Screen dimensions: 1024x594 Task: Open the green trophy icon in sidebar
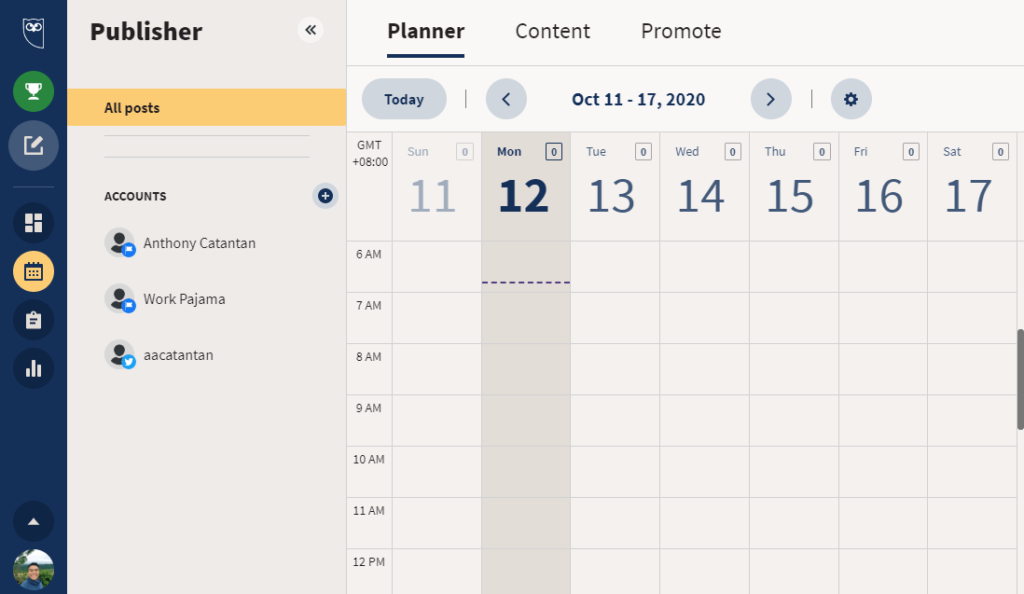(33, 91)
